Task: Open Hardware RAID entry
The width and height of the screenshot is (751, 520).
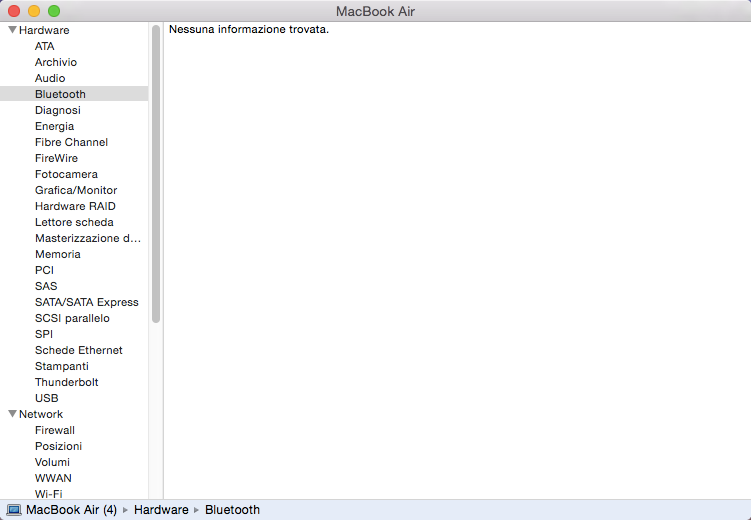Action: point(75,206)
